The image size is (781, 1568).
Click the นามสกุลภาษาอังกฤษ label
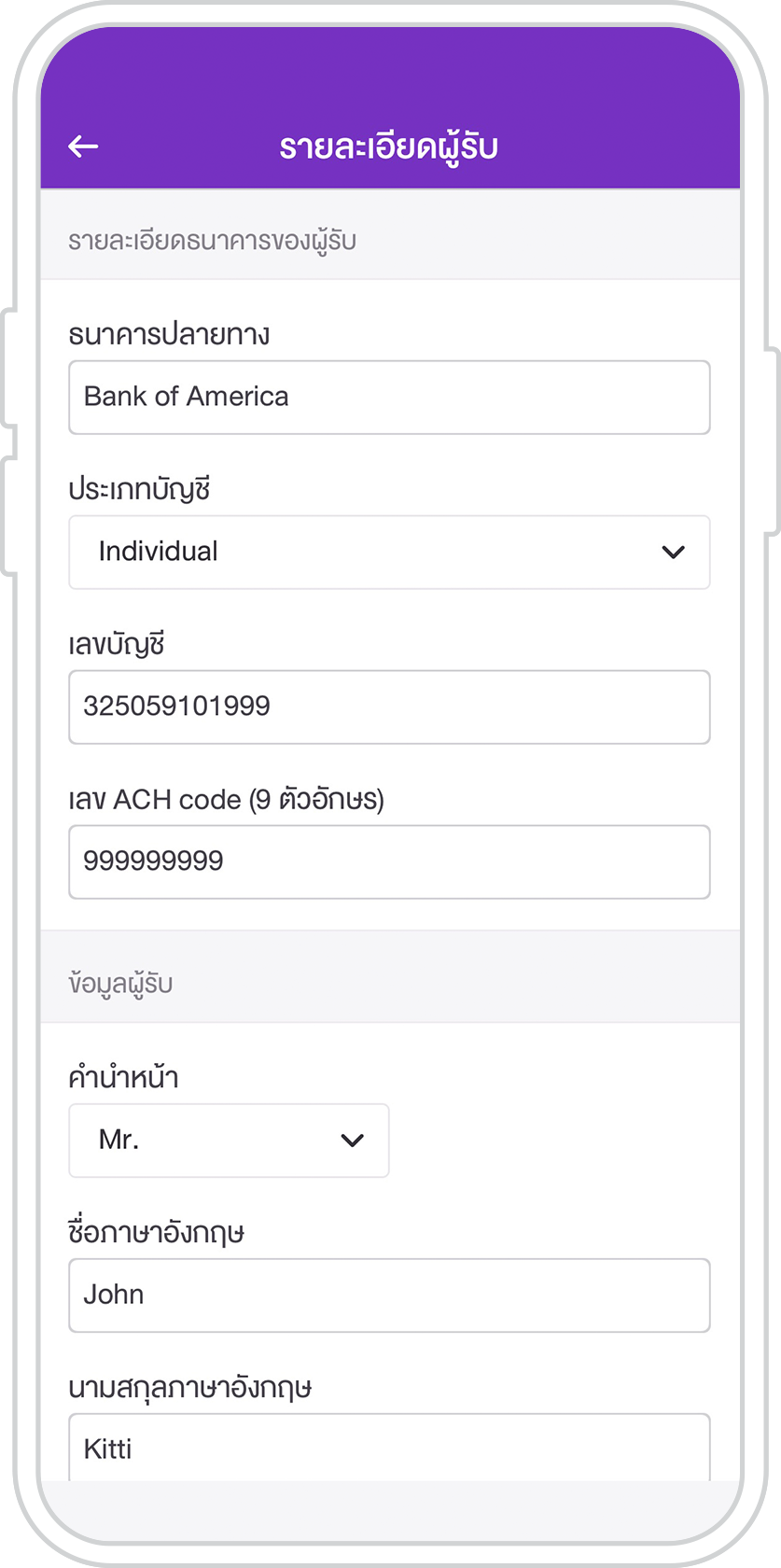189,1388
